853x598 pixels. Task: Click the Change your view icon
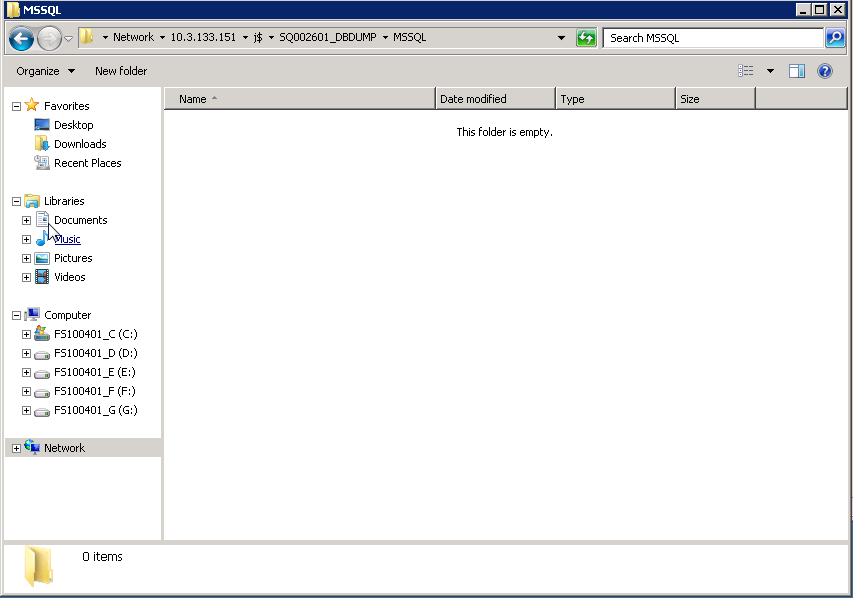point(746,71)
